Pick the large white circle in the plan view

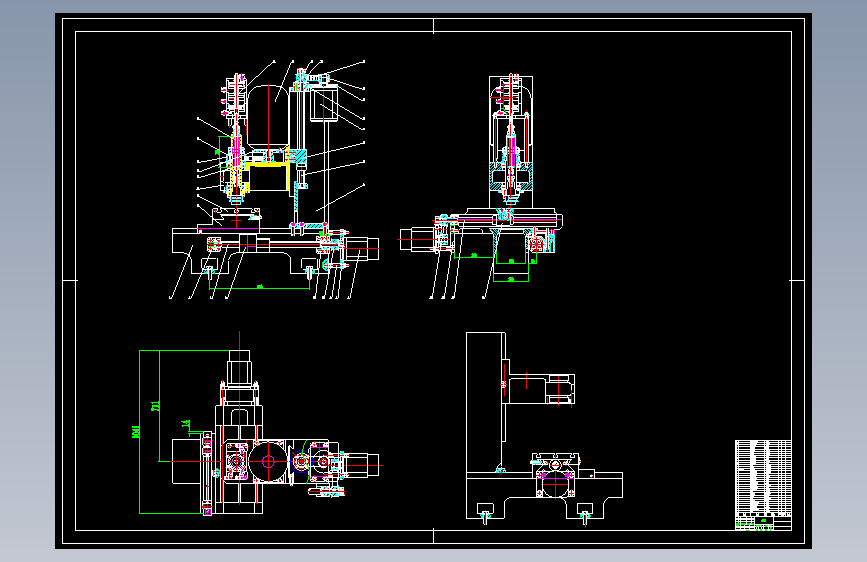pyautogui.click(x=268, y=461)
